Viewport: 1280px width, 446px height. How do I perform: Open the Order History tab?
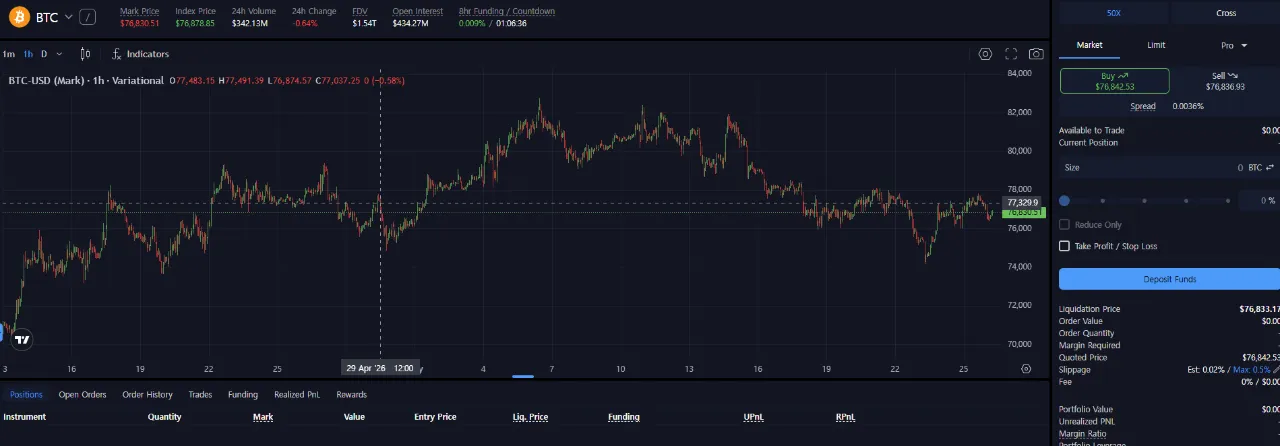coord(147,394)
